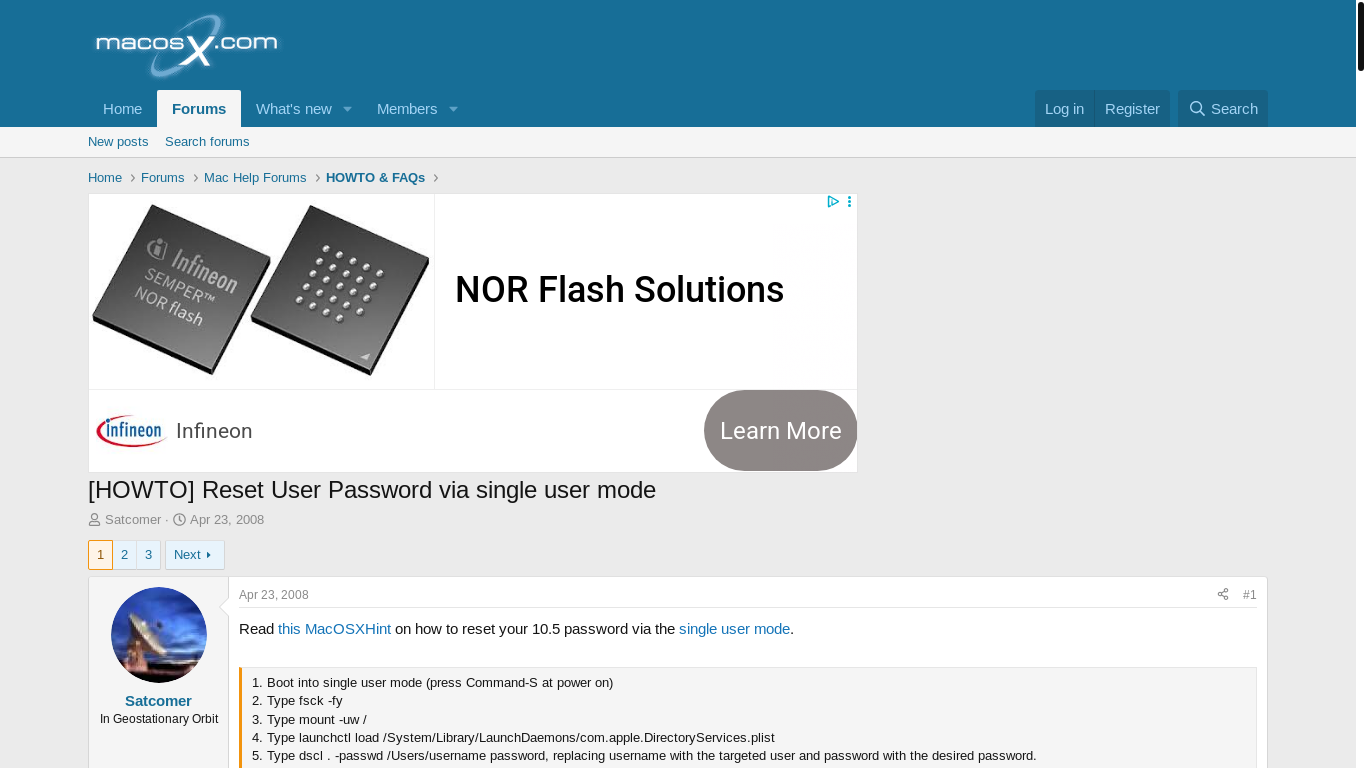1366x768 pixels.
Task: Jump to page 3 of the thread
Action: (148, 555)
